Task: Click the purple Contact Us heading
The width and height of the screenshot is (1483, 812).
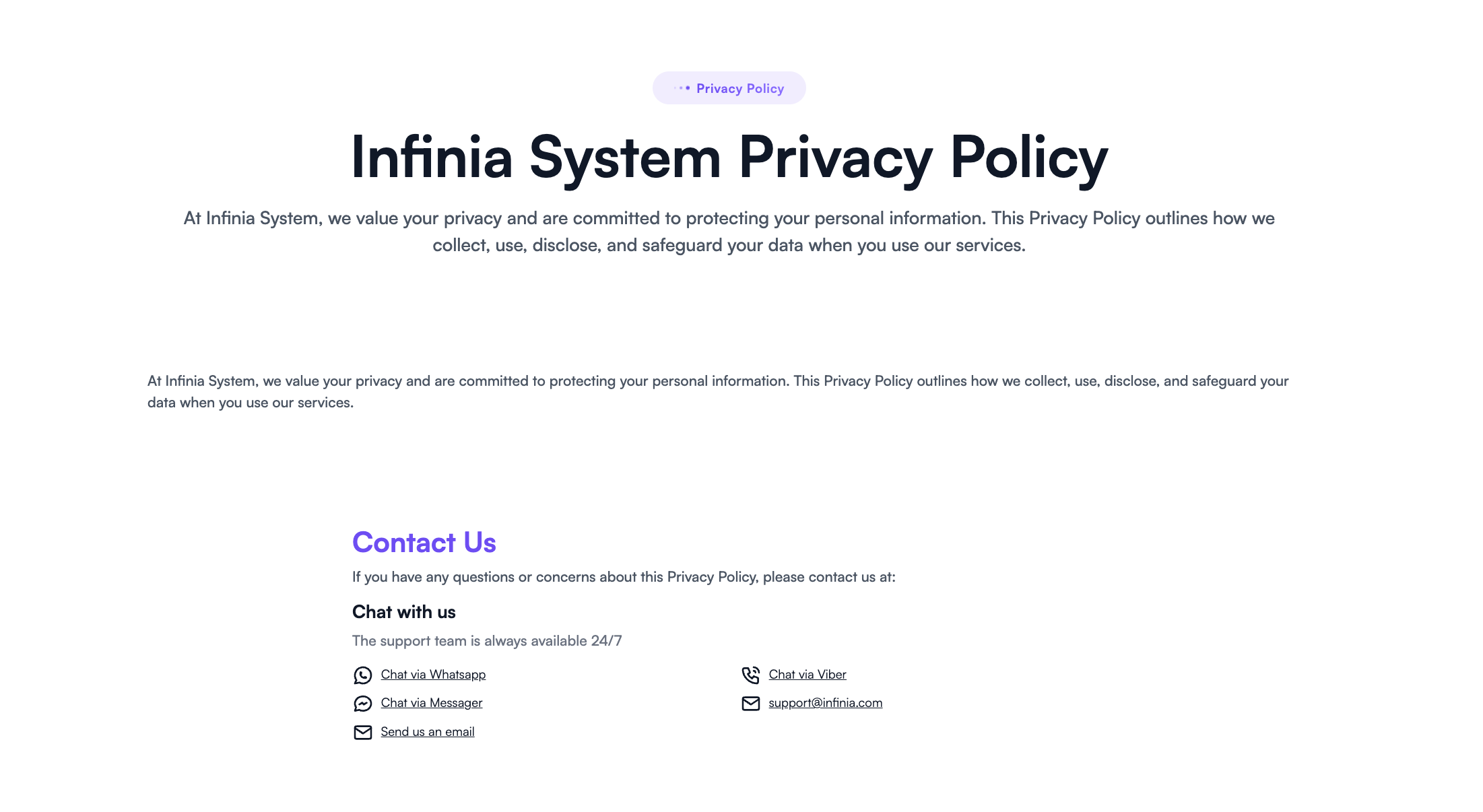Action: (x=424, y=543)
